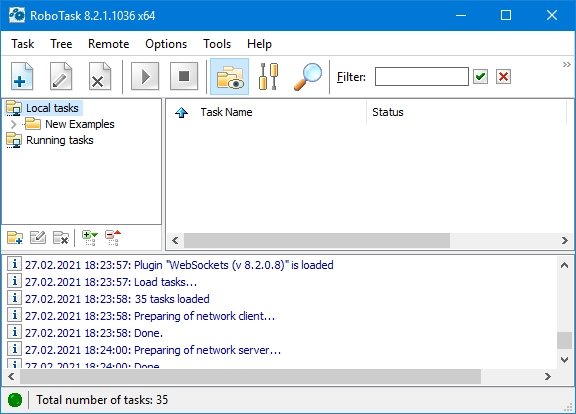Select the '35 tasks loaded' log entry
The height and width of the screenshot is (414, 576).
click(117, 299)
